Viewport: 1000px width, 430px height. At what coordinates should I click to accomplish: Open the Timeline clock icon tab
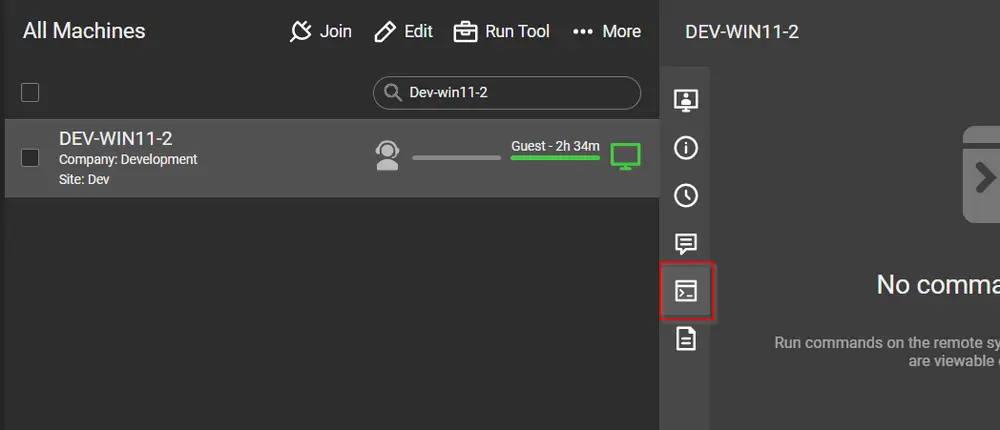click(686, 196)
